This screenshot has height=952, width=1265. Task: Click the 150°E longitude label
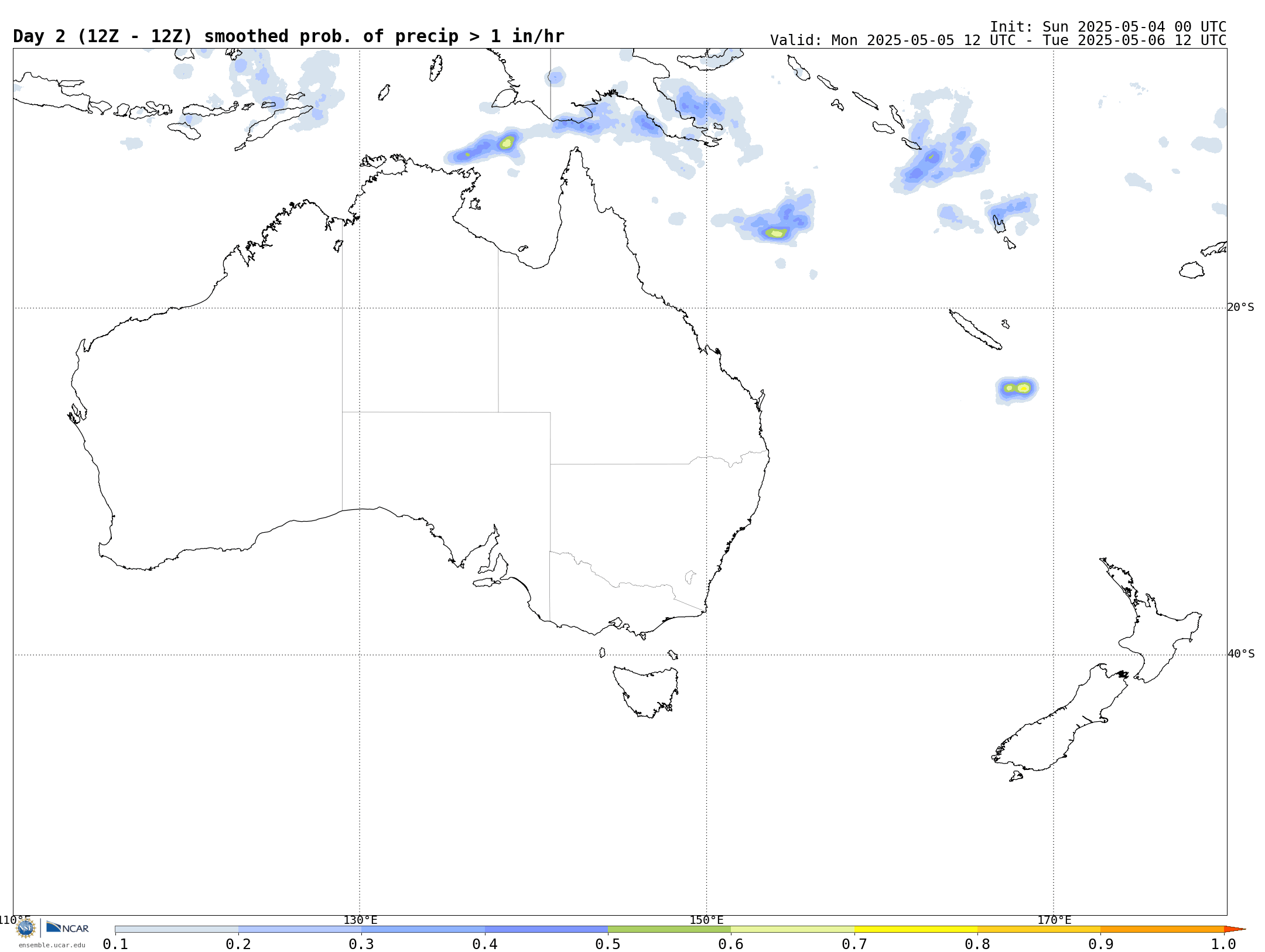click(x=706, y=920)
